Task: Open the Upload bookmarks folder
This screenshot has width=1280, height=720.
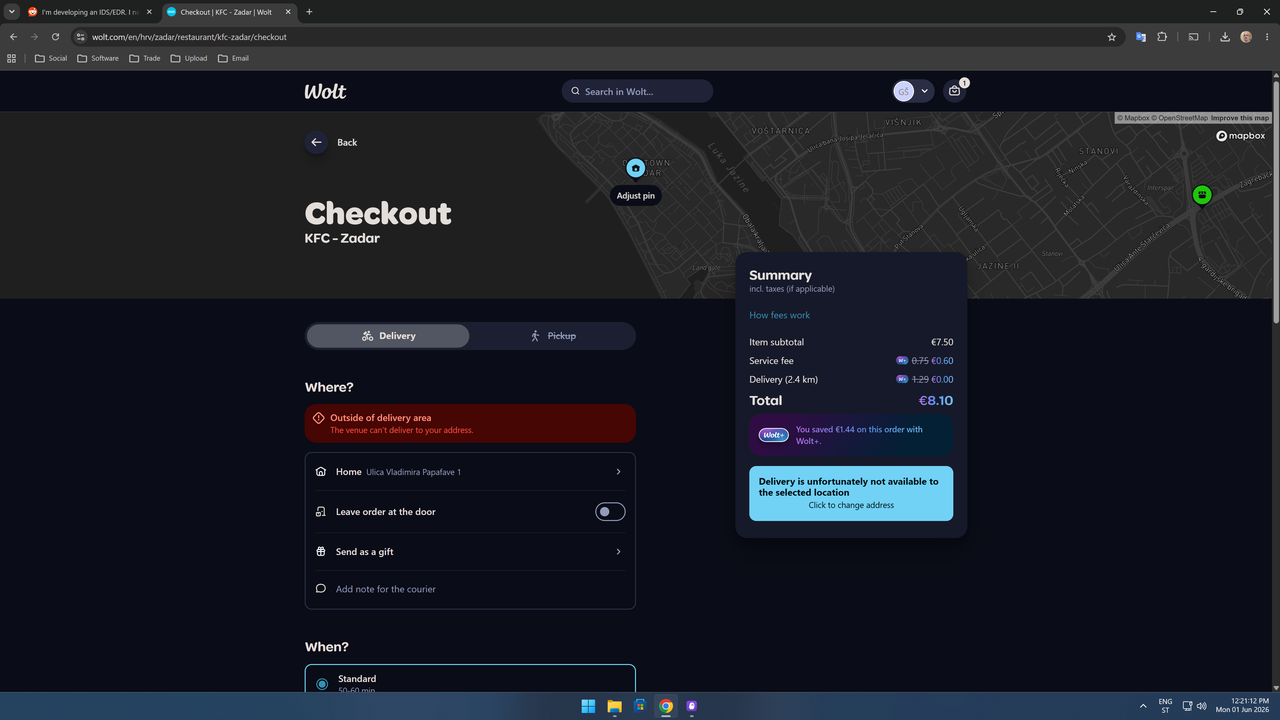Action: pyautogui.click(x=189, y=58)
